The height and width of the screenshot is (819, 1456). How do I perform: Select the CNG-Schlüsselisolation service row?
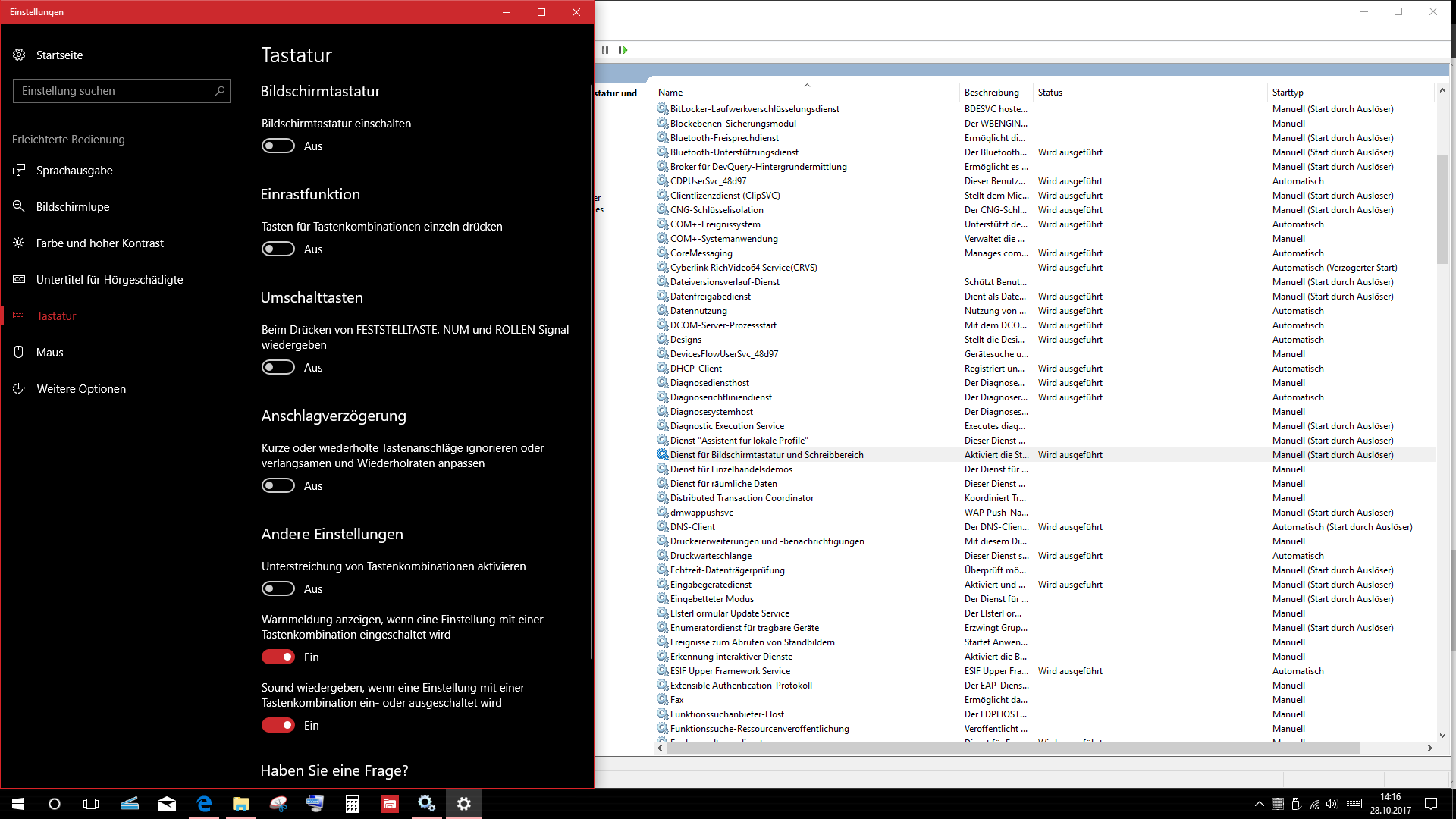point(1045,209)
